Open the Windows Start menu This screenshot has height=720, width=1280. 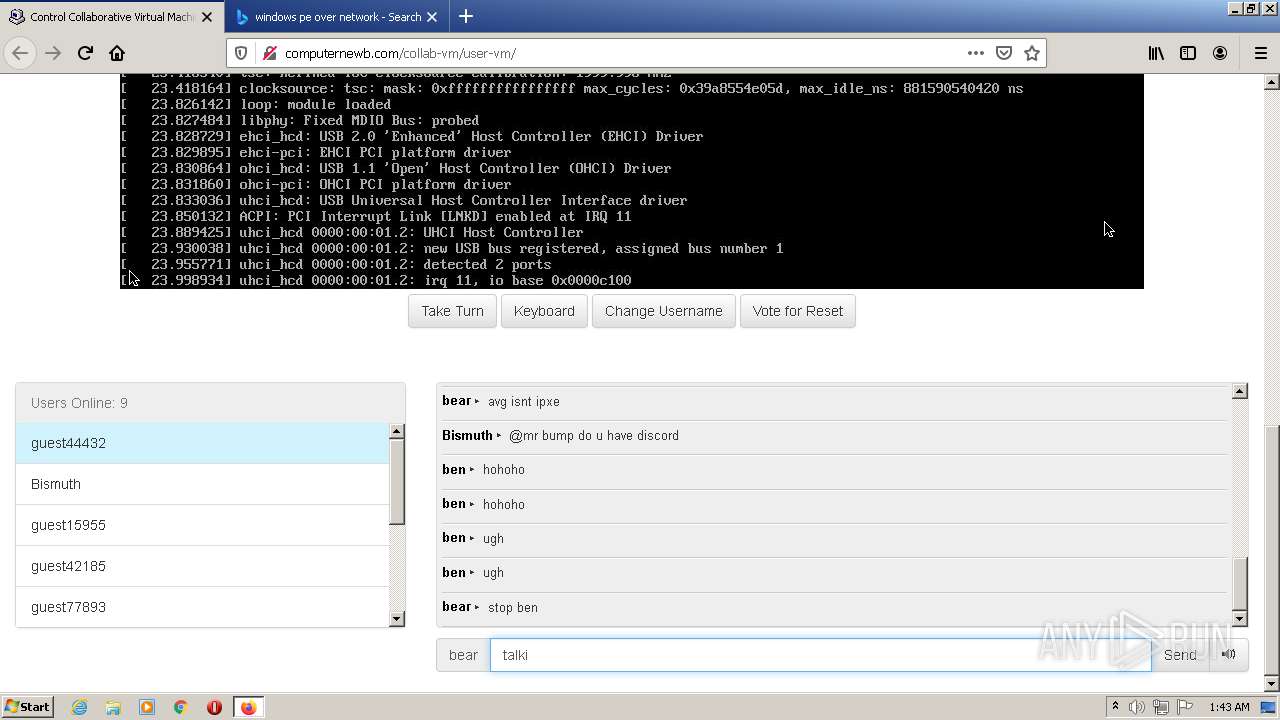click(28, 707)
